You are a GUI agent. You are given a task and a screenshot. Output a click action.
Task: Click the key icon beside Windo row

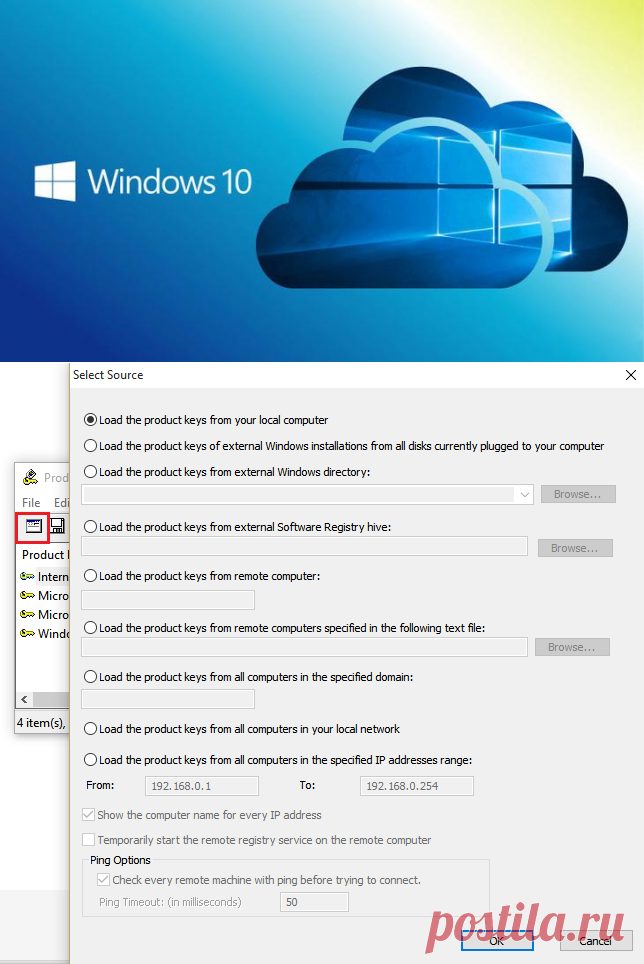coord(27,633)
